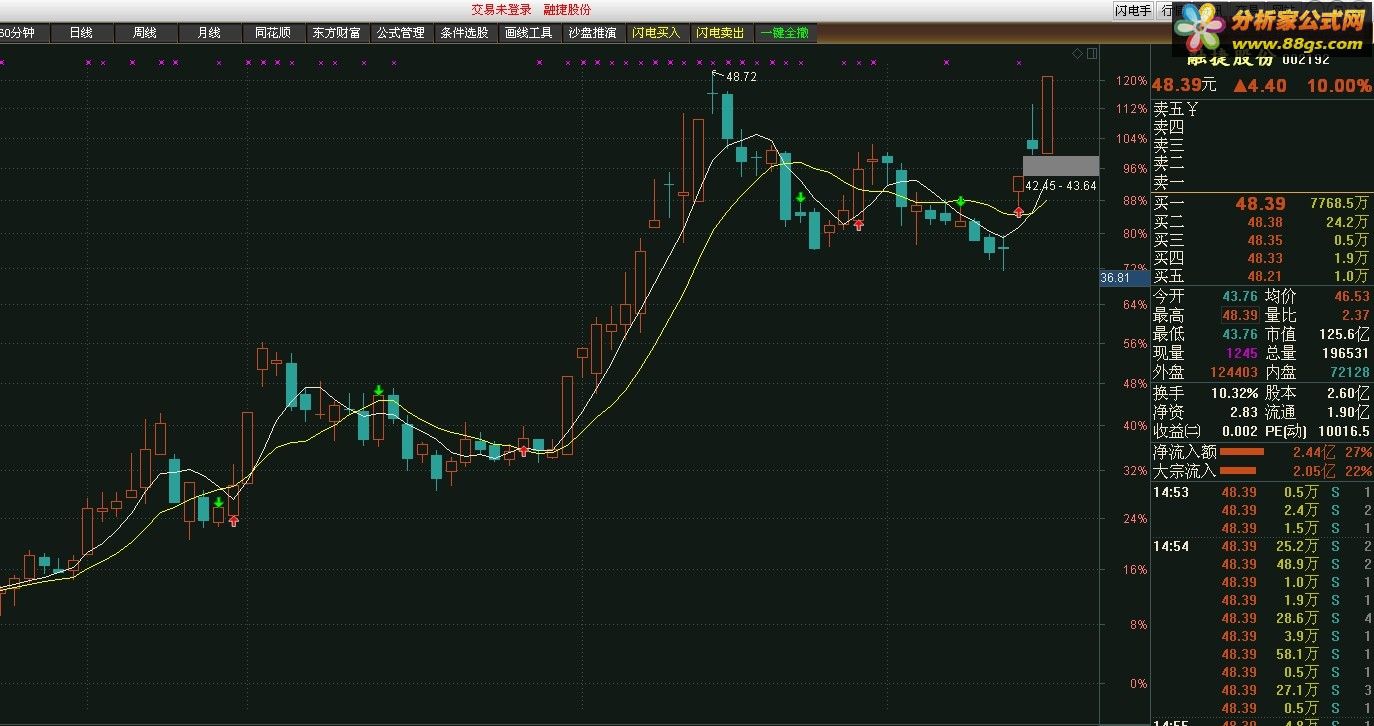Select the tick row with 48.9万
The width and height of the screenshot is (1374, 726).
click(x=1262, y=564)
